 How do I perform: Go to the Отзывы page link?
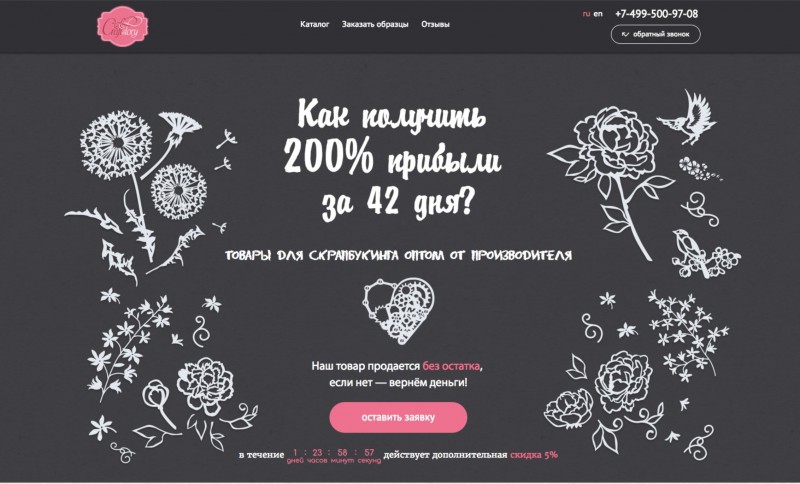435,24
